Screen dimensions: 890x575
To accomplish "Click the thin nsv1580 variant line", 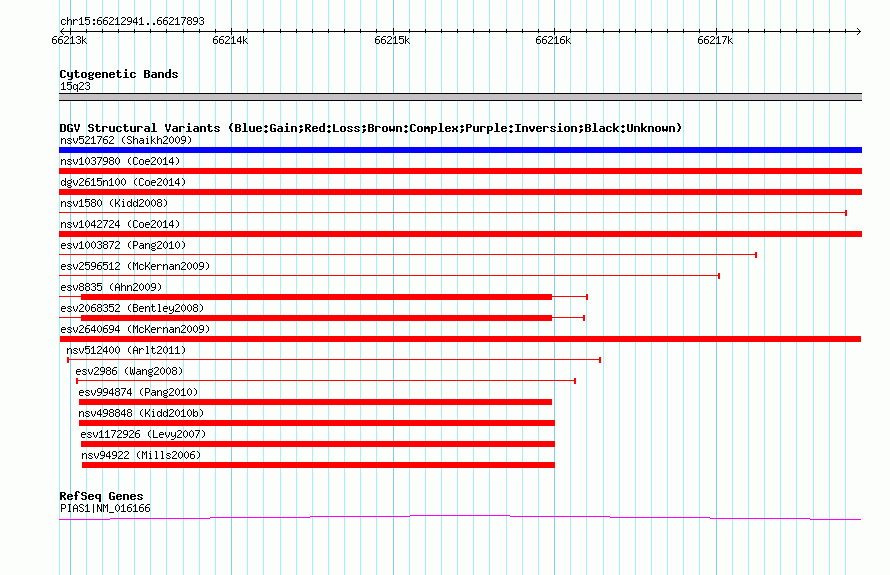I will 453,213.
